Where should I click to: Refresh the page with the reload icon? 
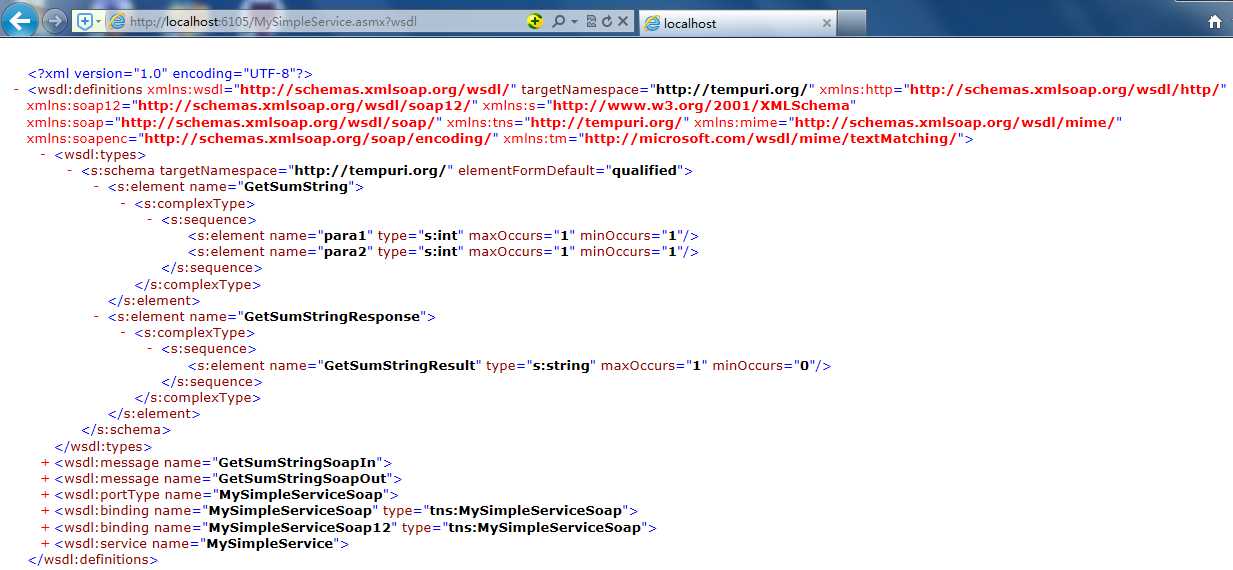click(606, 21)
